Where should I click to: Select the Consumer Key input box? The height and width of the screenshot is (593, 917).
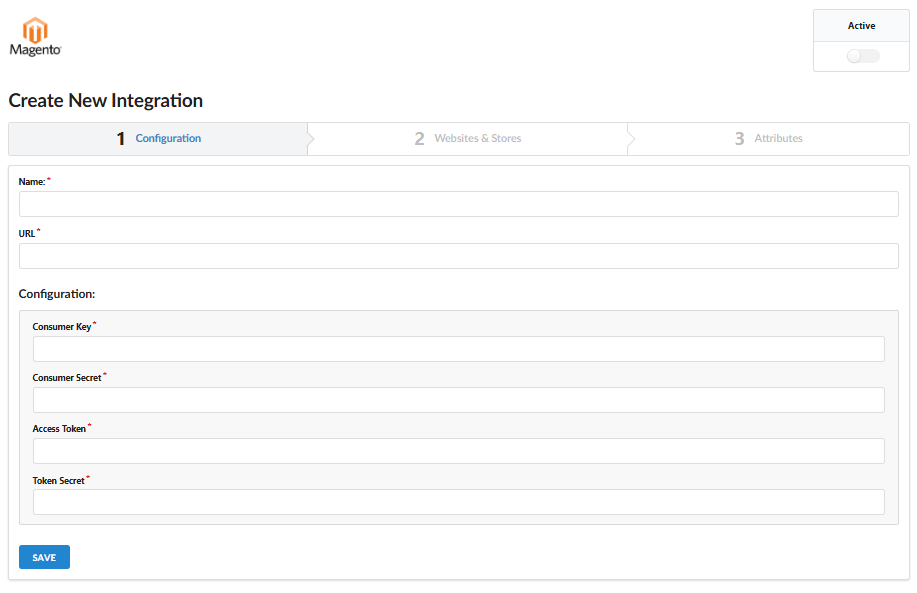coord(458,349)
